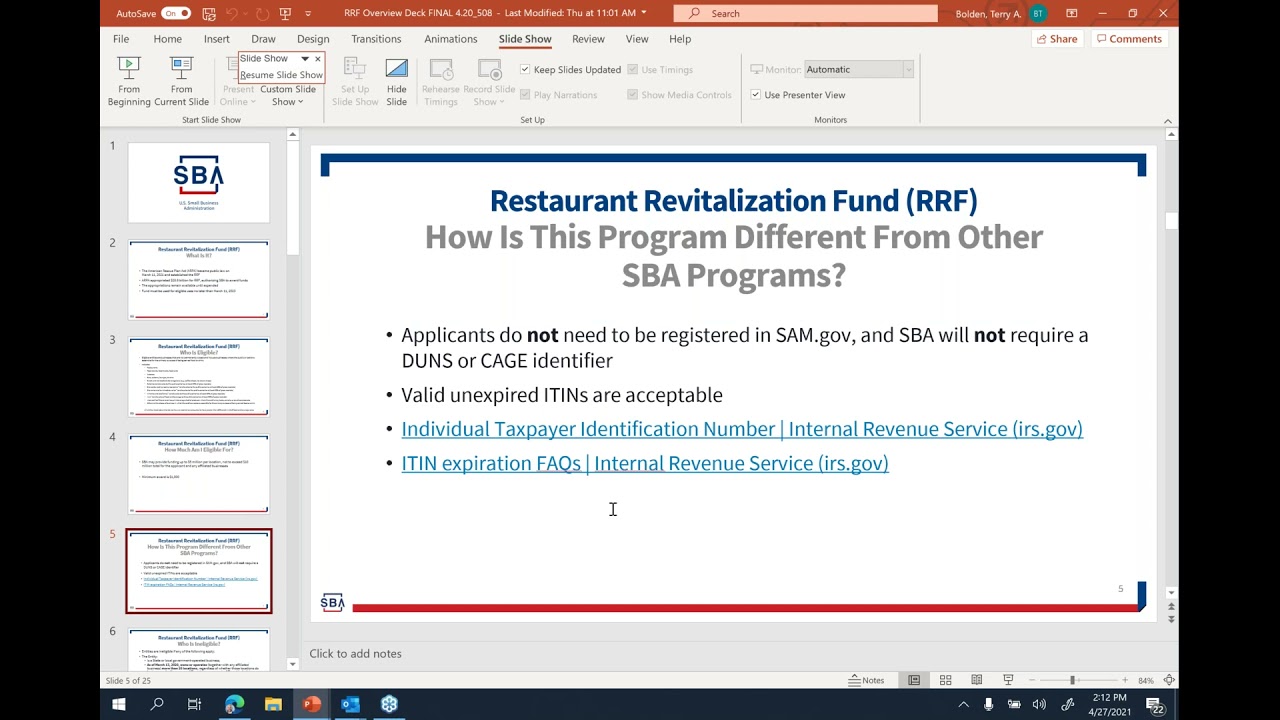Open Windows search from the taskbar
Image resolution: width=1280 pixels, height=720 pixels.
[x=157, y=704]
